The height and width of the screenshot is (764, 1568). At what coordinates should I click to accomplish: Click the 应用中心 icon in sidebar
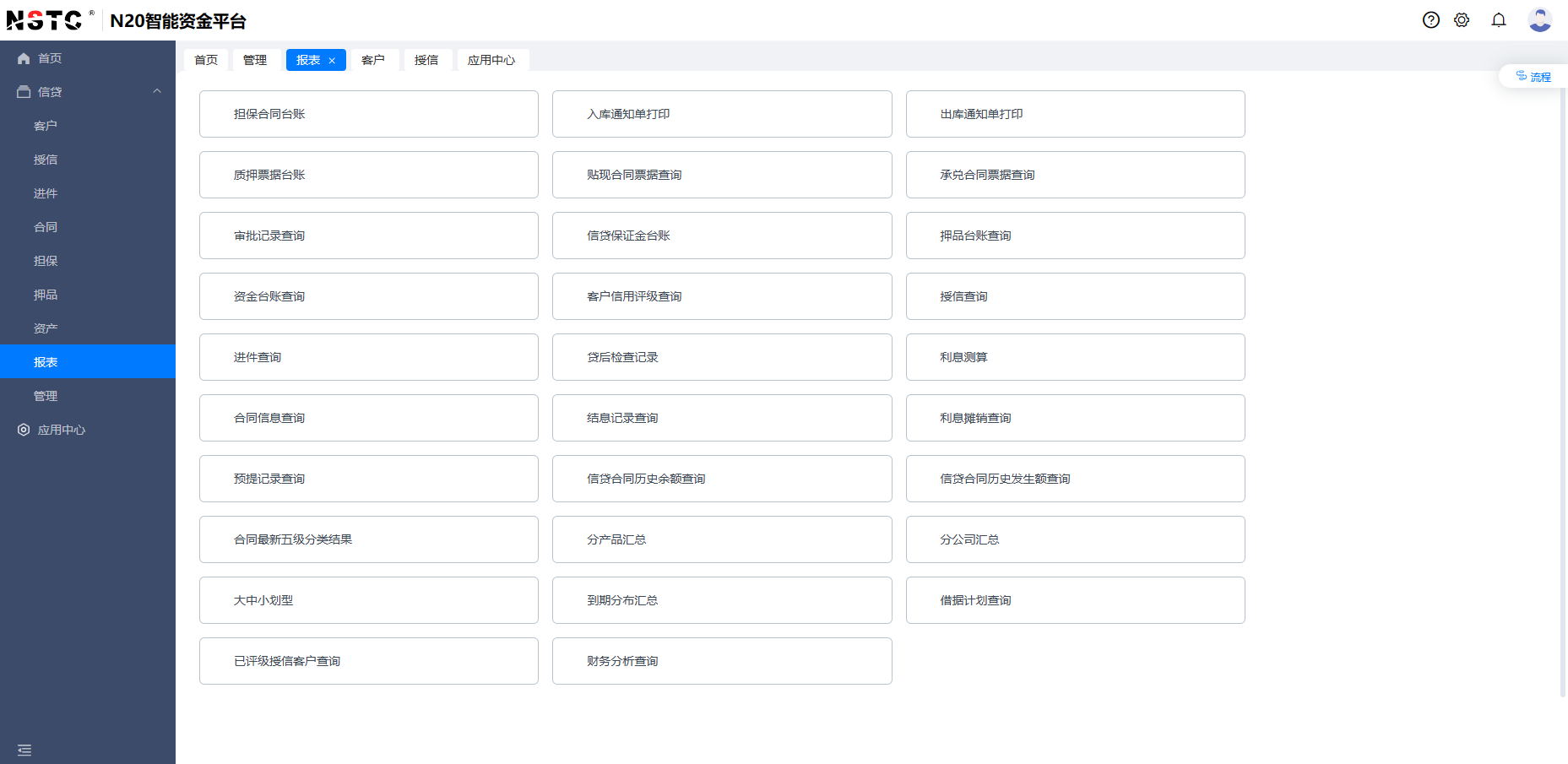pos(24,430)
